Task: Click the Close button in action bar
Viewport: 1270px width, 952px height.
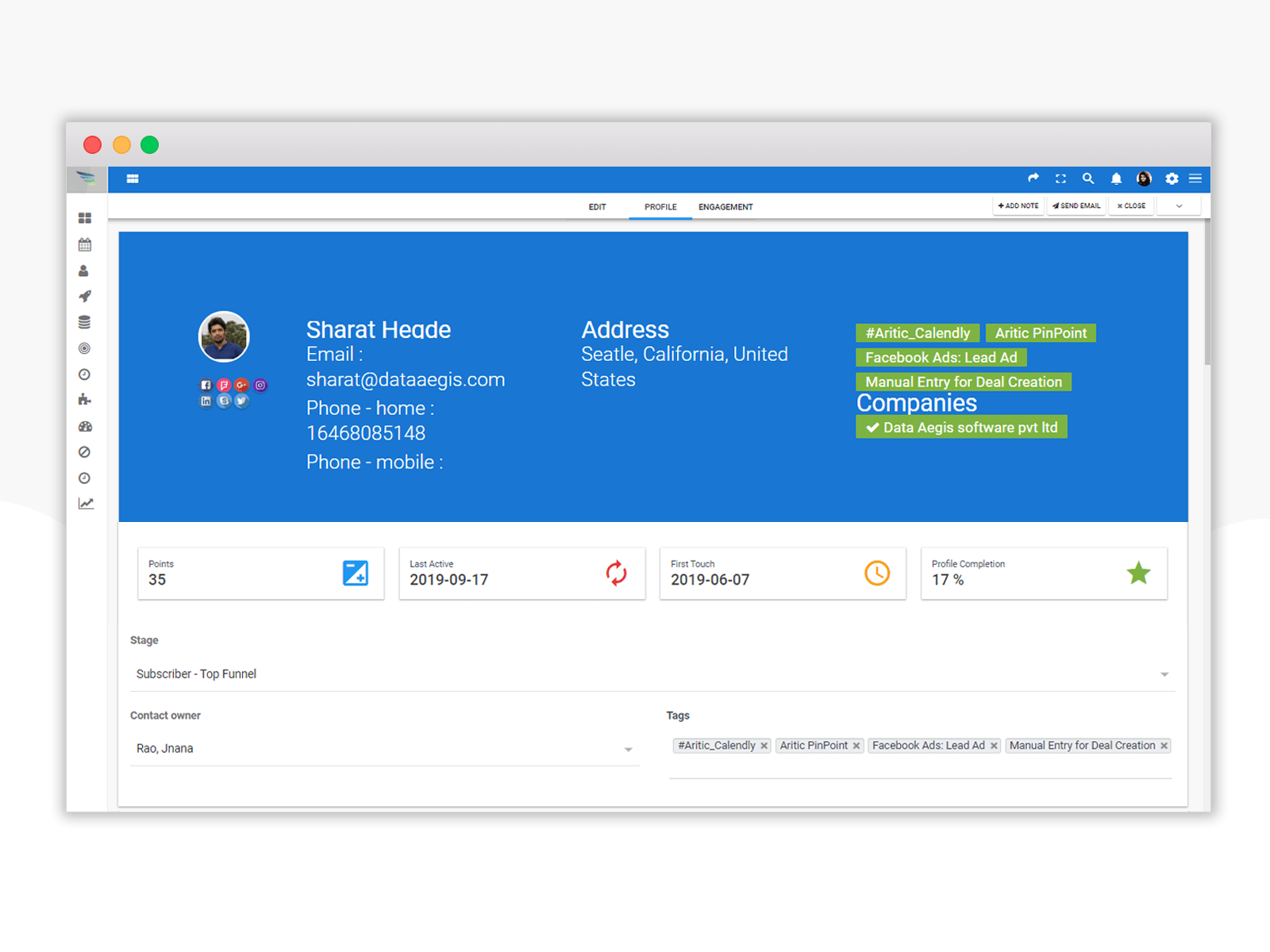Action: coord(1131,205)
